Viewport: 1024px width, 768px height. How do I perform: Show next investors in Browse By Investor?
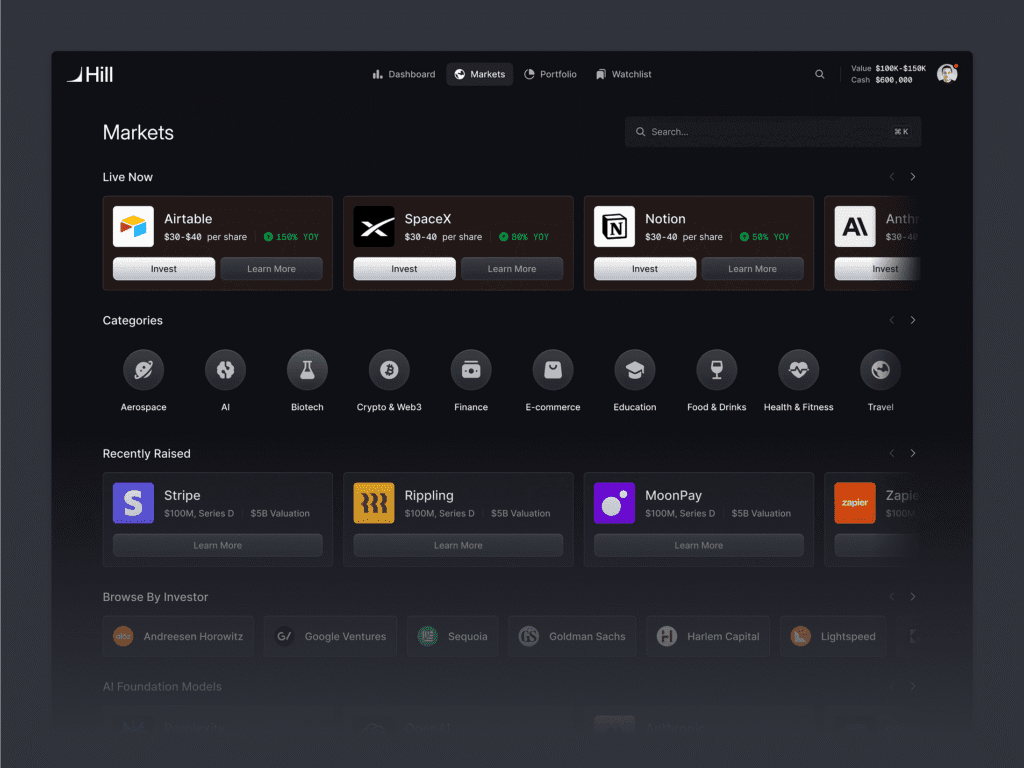coord(913,597)
